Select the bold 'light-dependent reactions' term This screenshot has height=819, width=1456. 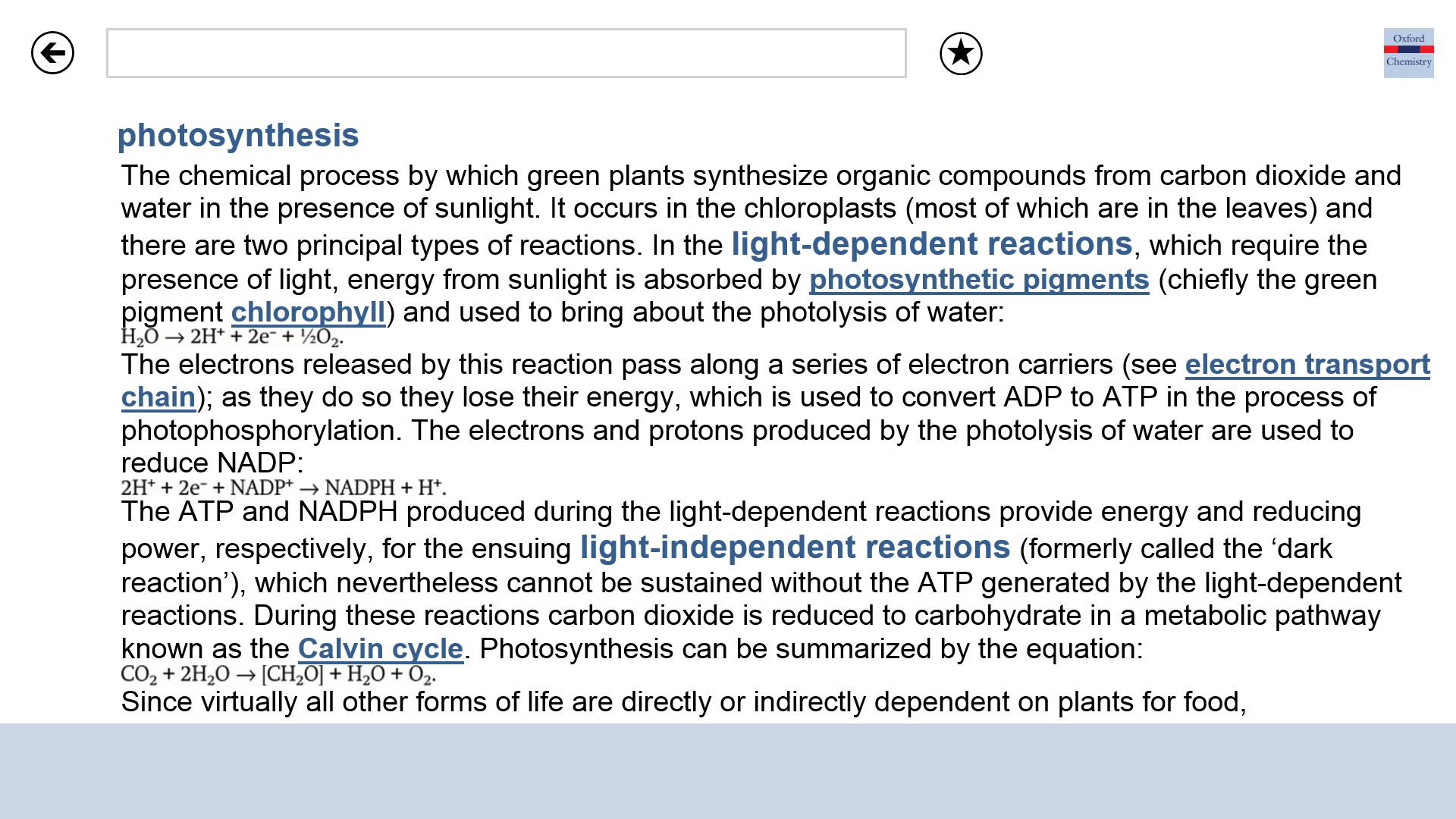pos(931,244)
